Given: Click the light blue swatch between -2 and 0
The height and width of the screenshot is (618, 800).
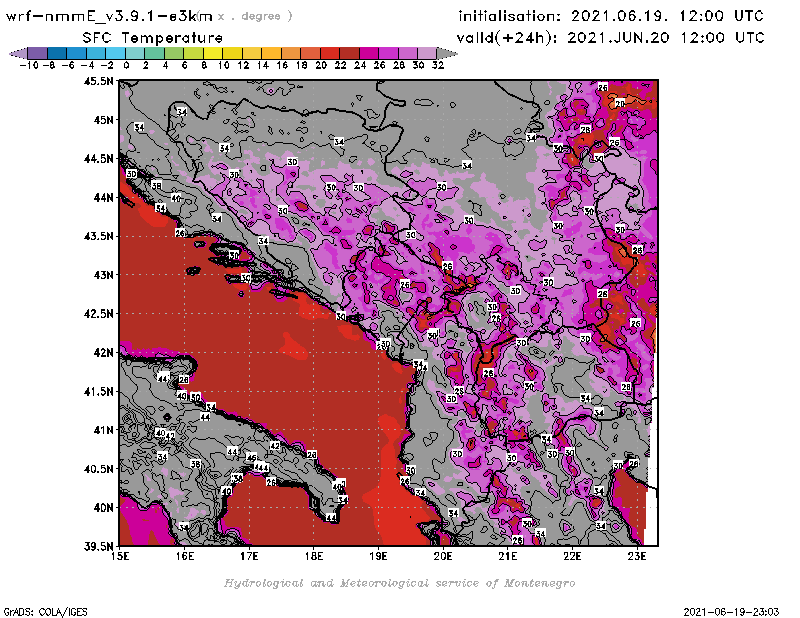Looking at the screenshot, I should pyautogui.click(x=116, y=53).
